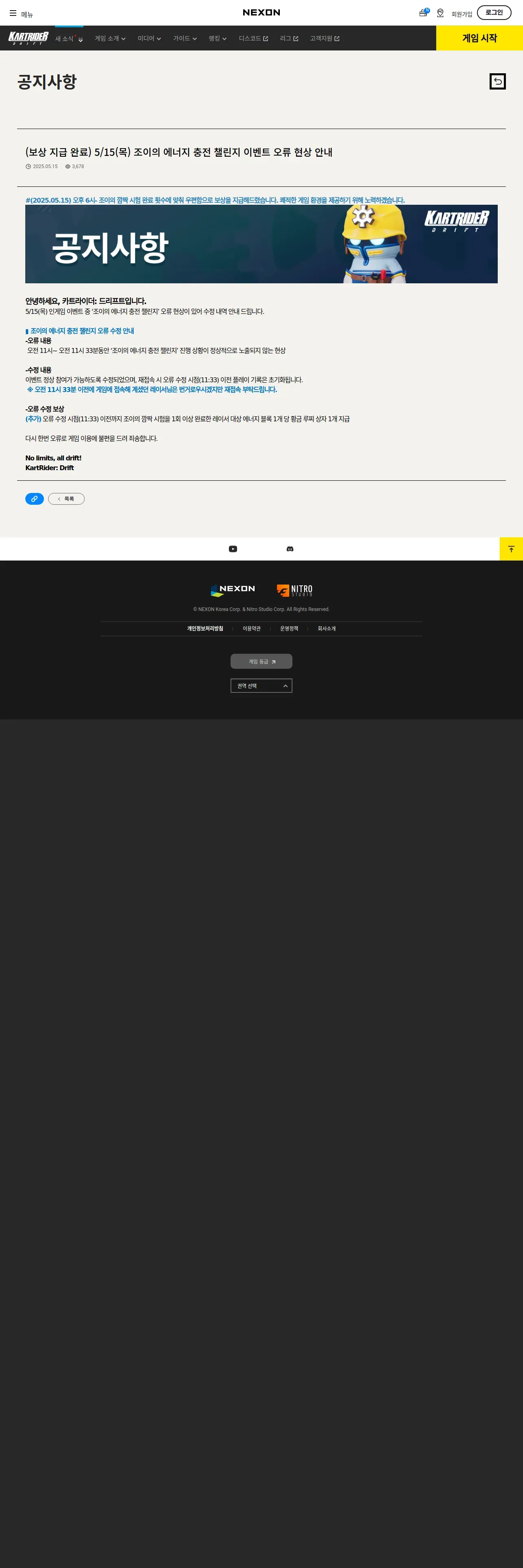
Task: Open the 고객지원 external link
Action: 325,38
